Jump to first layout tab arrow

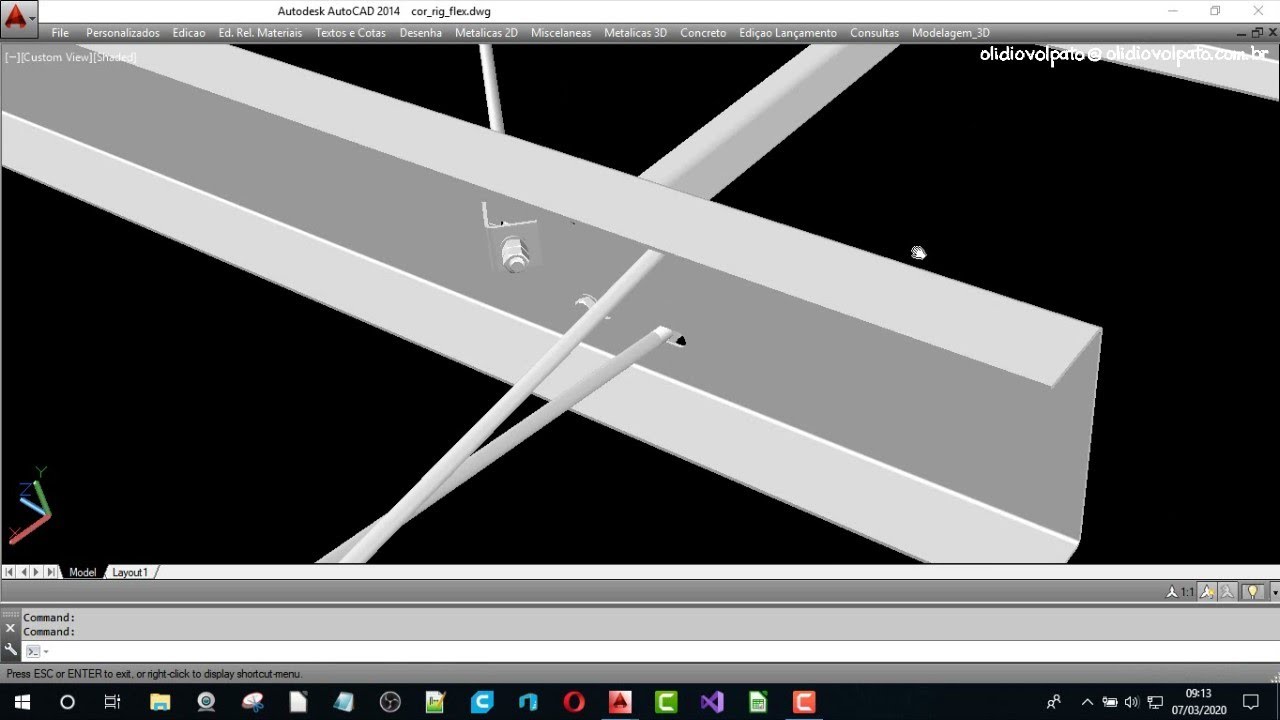[x=9, y=572]
